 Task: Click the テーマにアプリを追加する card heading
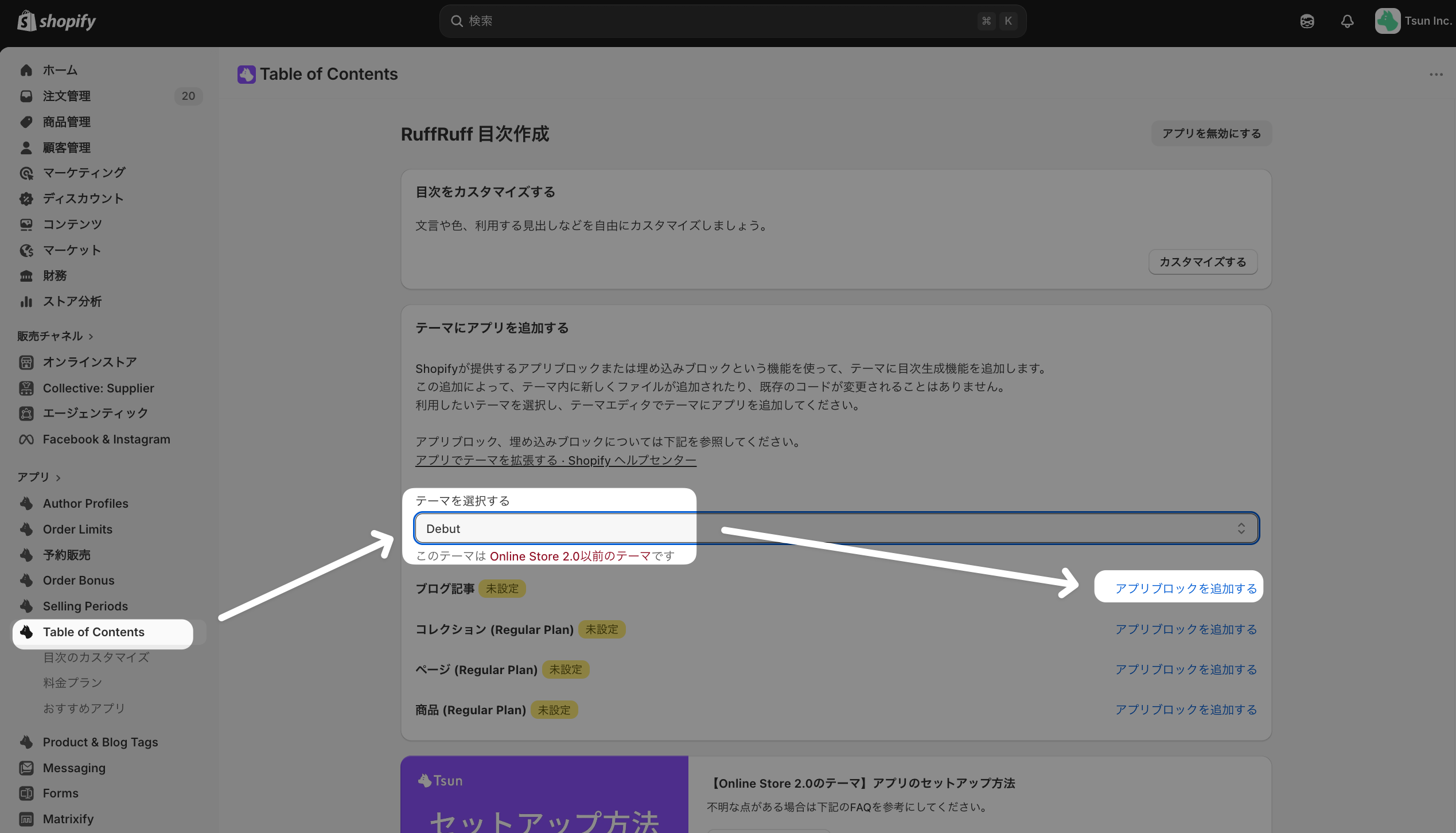click(x=492, y=328)
